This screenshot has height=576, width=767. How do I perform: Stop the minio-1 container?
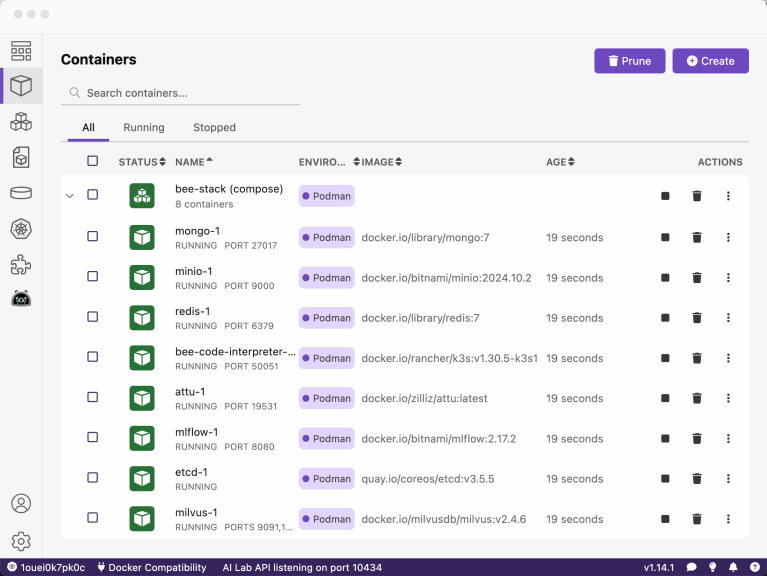pyautogui.click(x=665, y=278)
